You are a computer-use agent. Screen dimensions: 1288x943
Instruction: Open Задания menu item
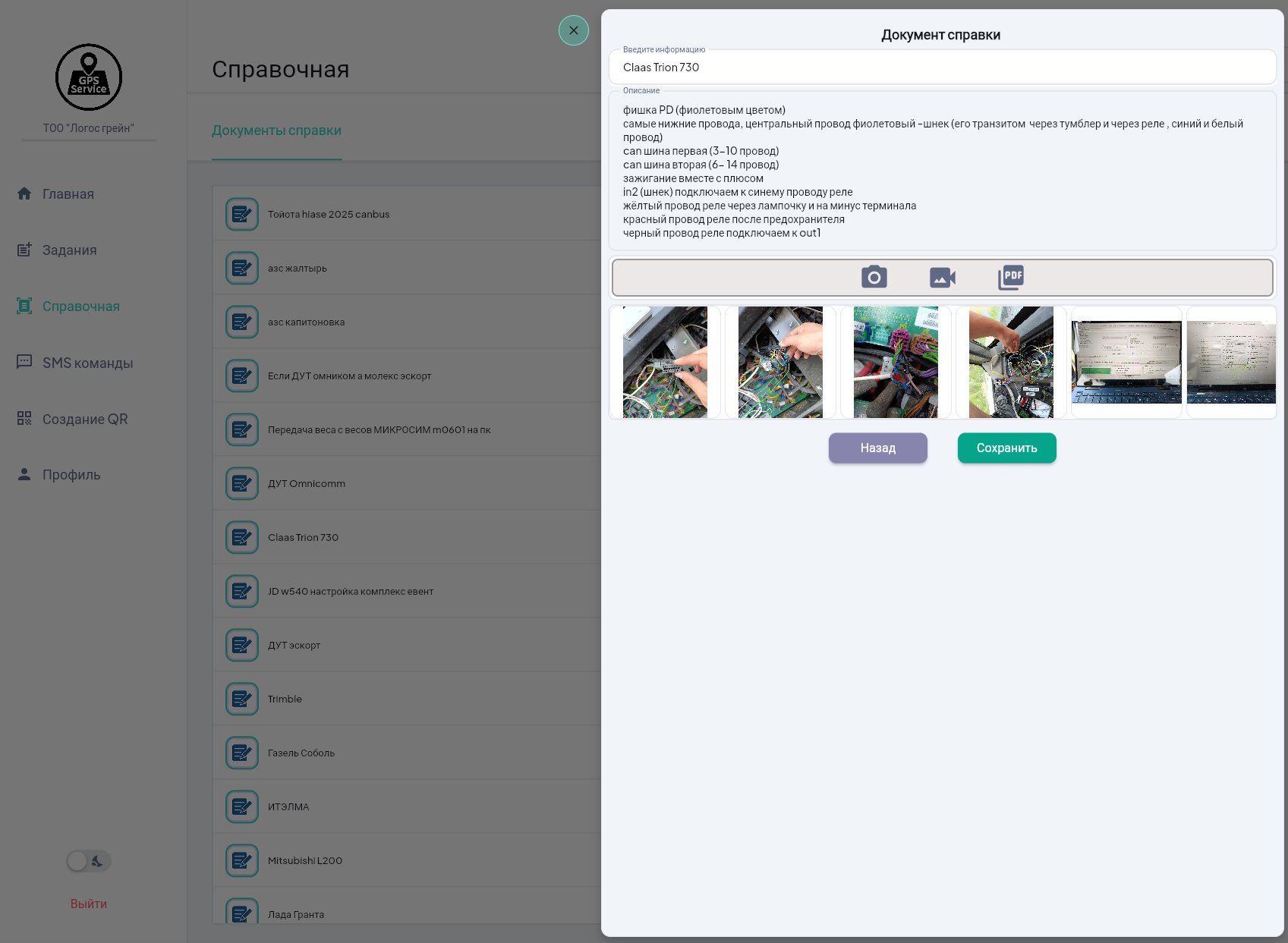pos(70,250)
